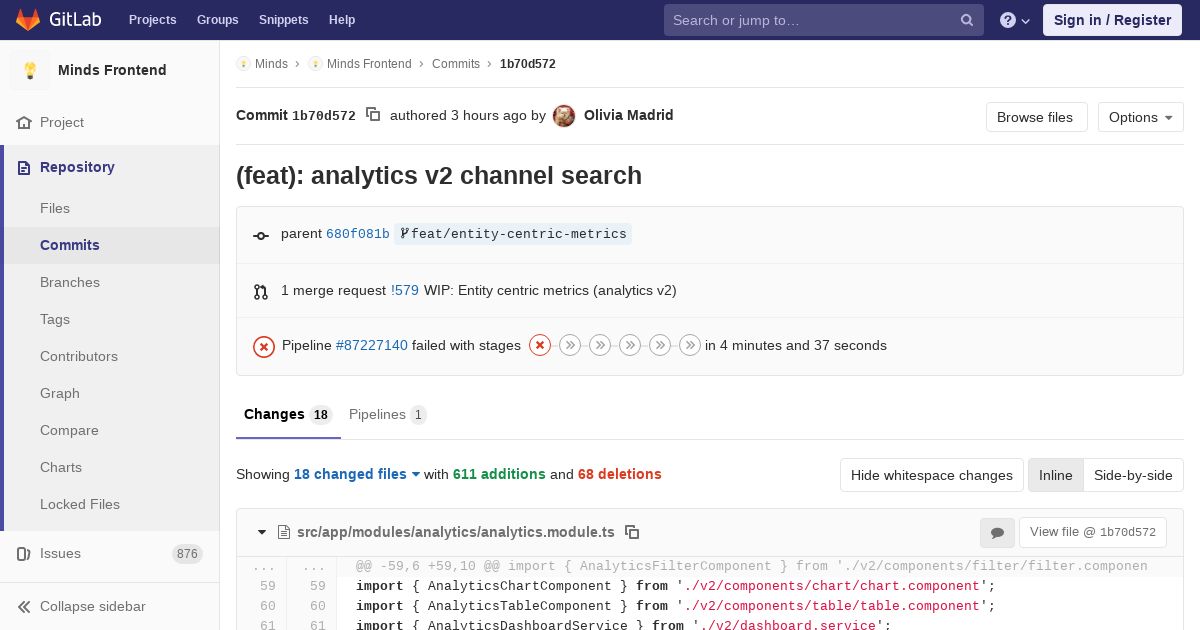The image size is (1200, 630).
Task: Copy the analytics.module.ts file path
Action: point(632,532)
